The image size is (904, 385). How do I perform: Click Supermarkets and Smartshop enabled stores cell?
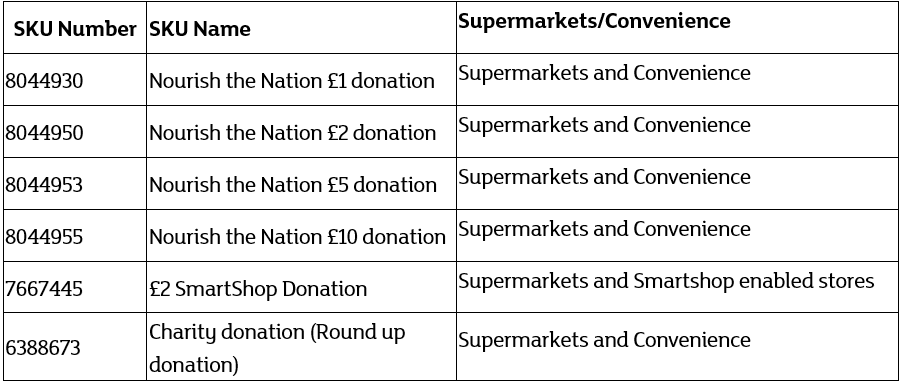click(677, 287)
